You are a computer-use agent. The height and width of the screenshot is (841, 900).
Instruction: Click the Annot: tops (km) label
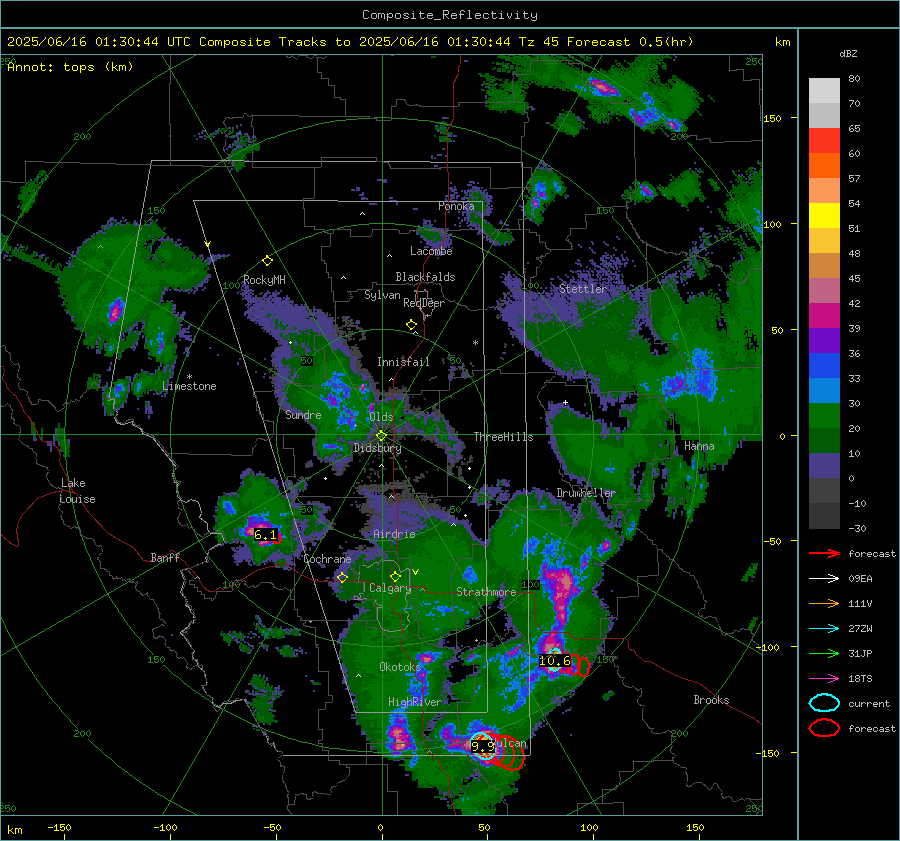70,67
